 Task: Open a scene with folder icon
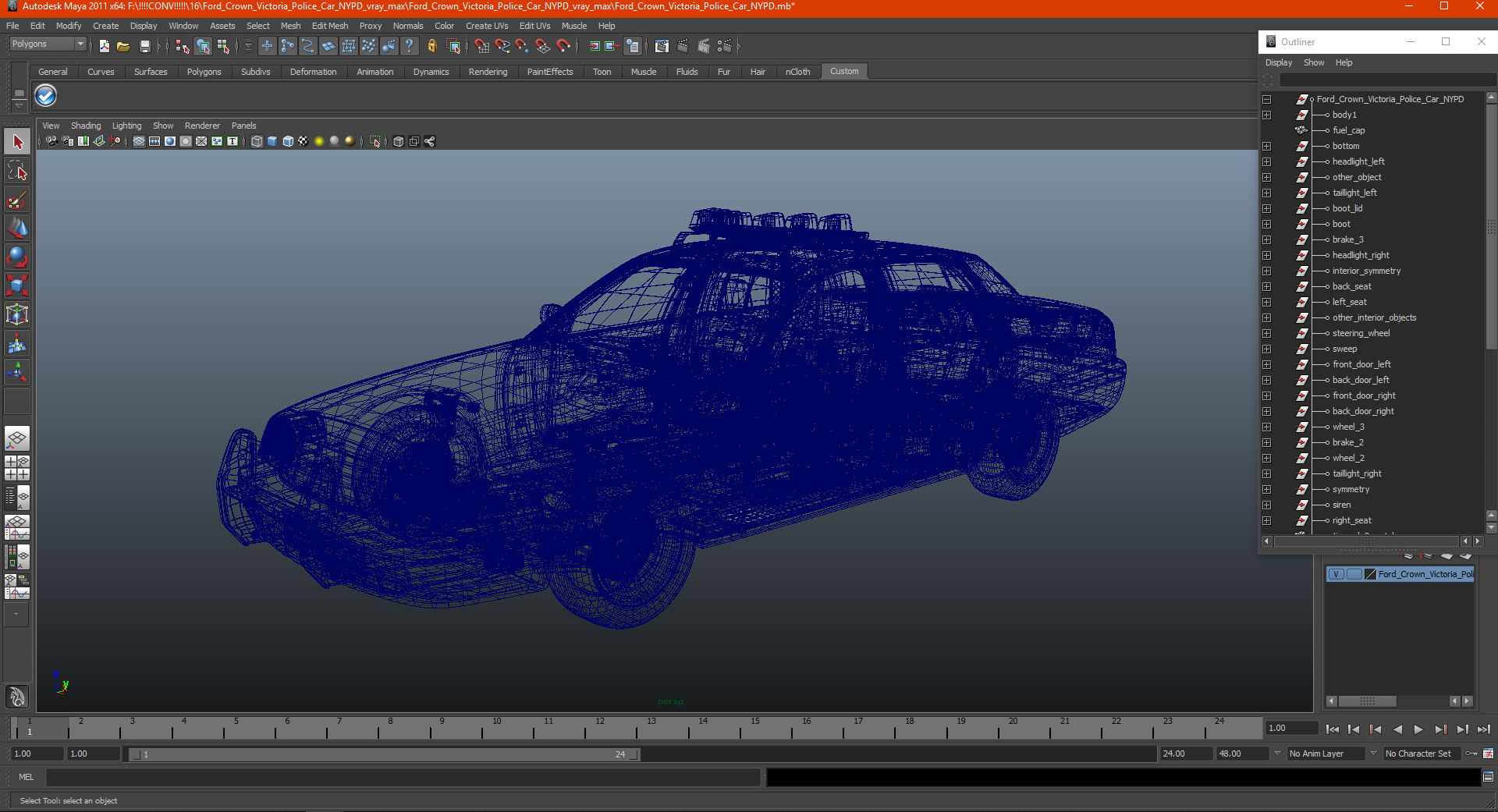click(x=123, y=46)
